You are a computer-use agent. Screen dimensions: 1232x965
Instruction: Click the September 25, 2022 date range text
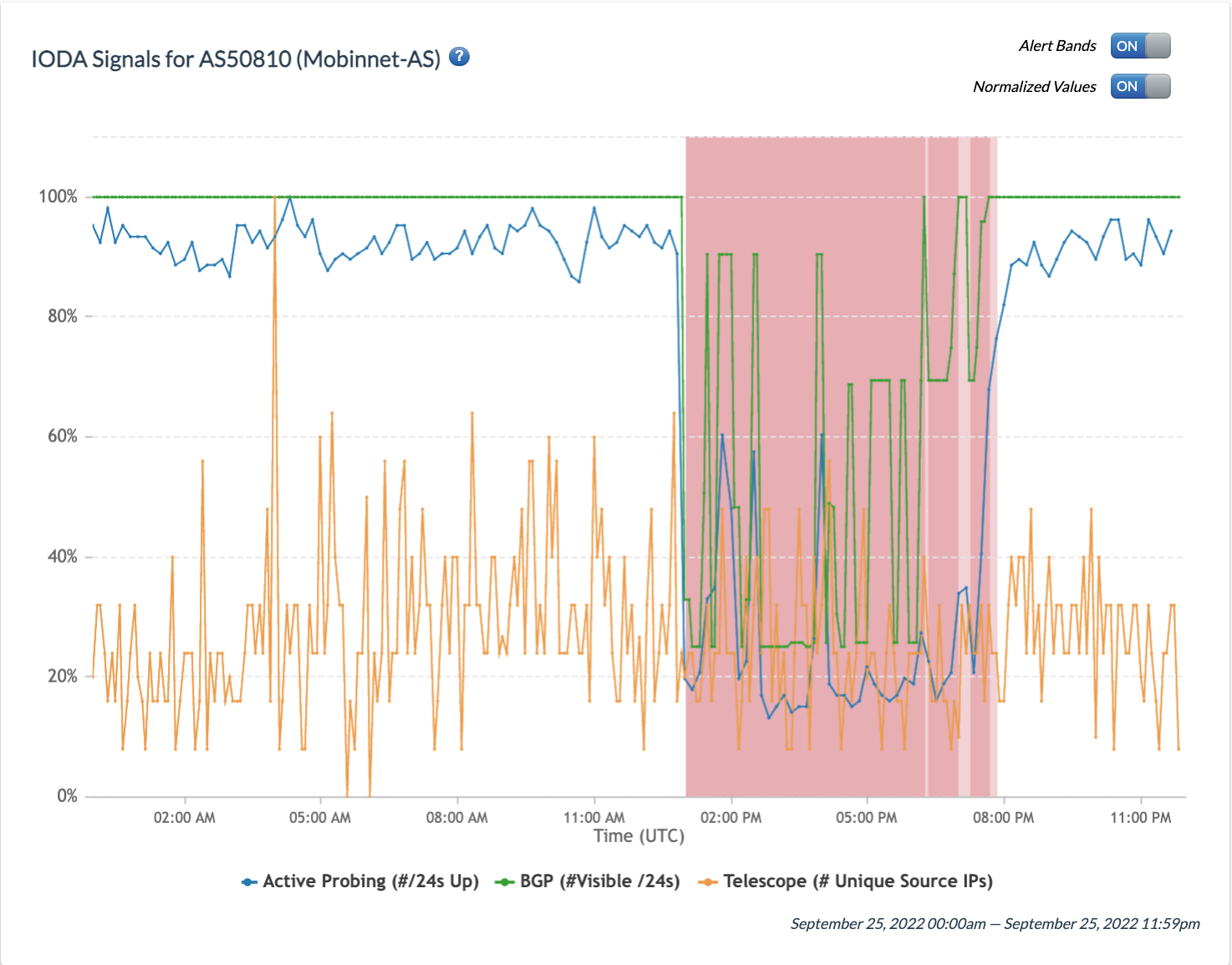tap(995, 924)
